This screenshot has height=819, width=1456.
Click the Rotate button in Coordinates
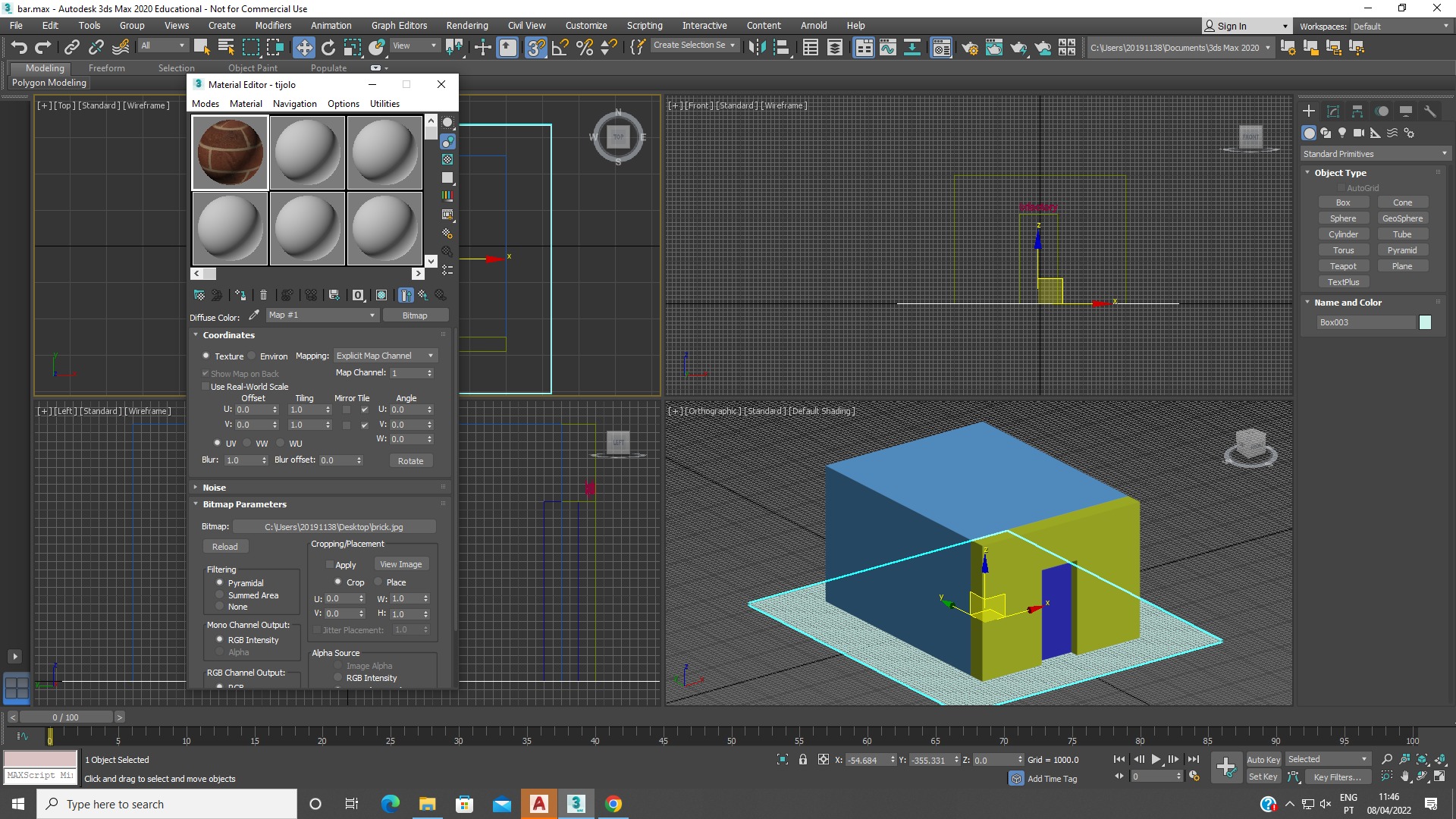coord(410,461)
